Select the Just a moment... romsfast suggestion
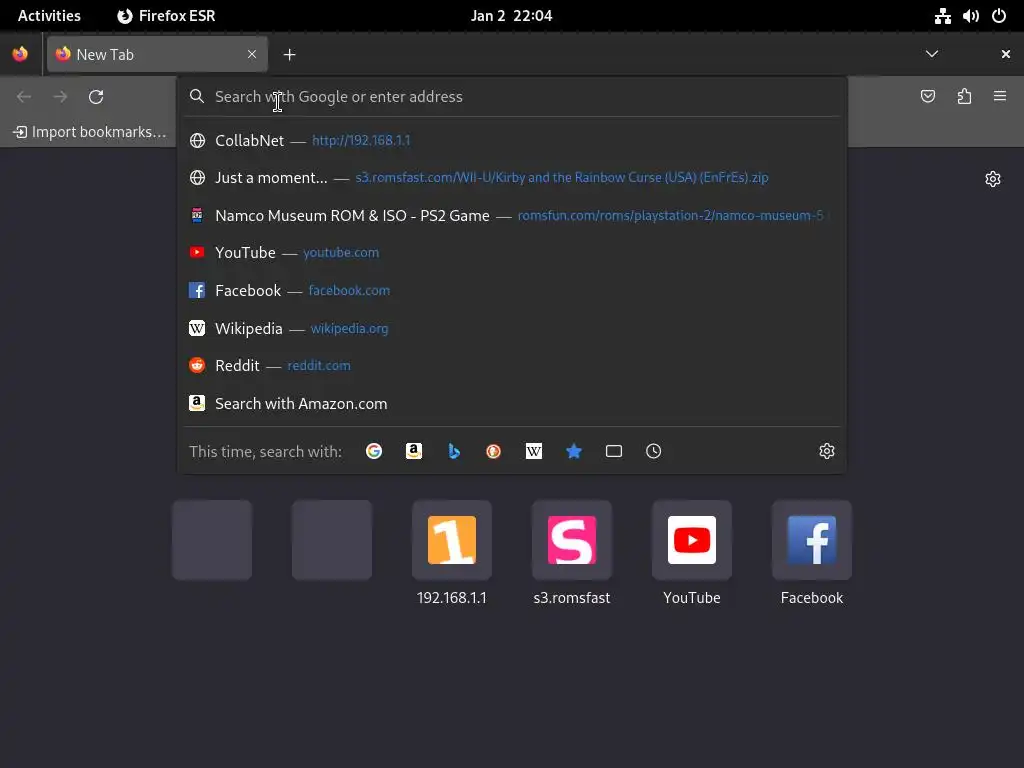 pos(512,178)
